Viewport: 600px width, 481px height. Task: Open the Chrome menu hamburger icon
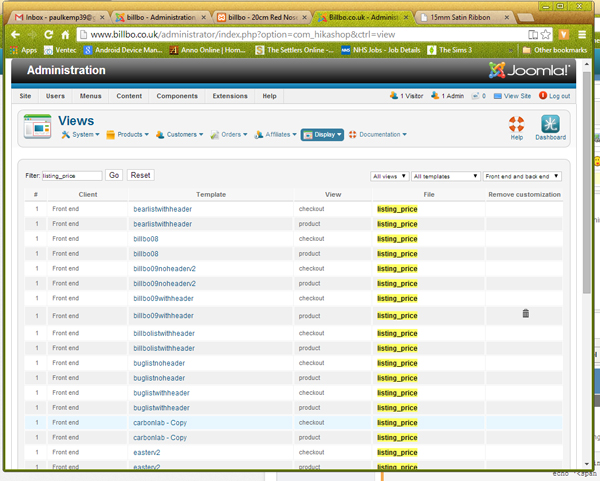point(582,34)
